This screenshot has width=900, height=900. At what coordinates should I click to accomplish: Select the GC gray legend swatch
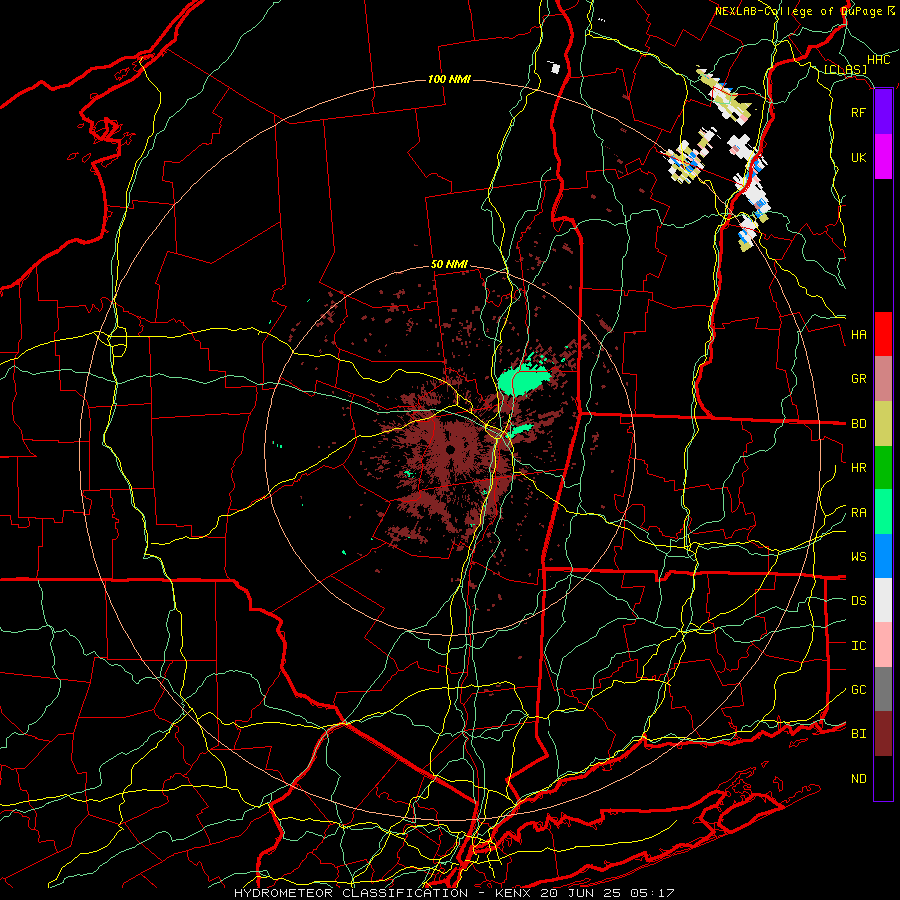click(x=883, y=689)
